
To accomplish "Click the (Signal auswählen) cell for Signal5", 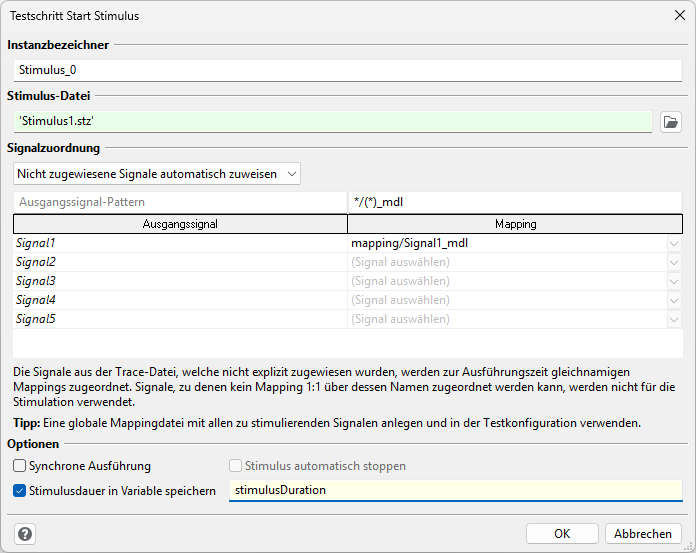I will coord(507,319).
